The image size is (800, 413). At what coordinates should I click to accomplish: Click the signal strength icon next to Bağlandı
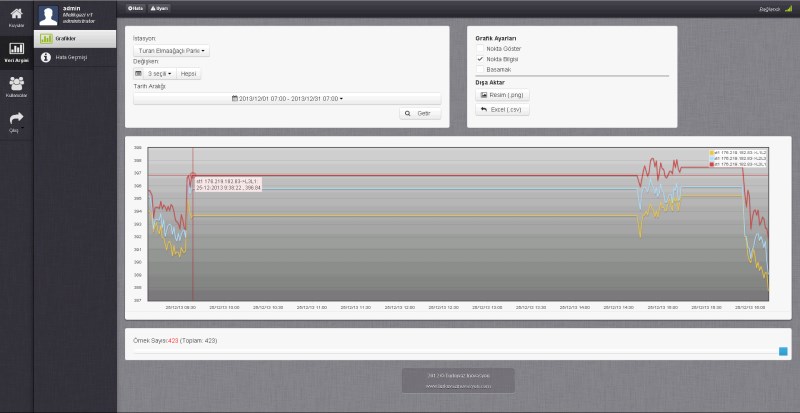(788, 8)
